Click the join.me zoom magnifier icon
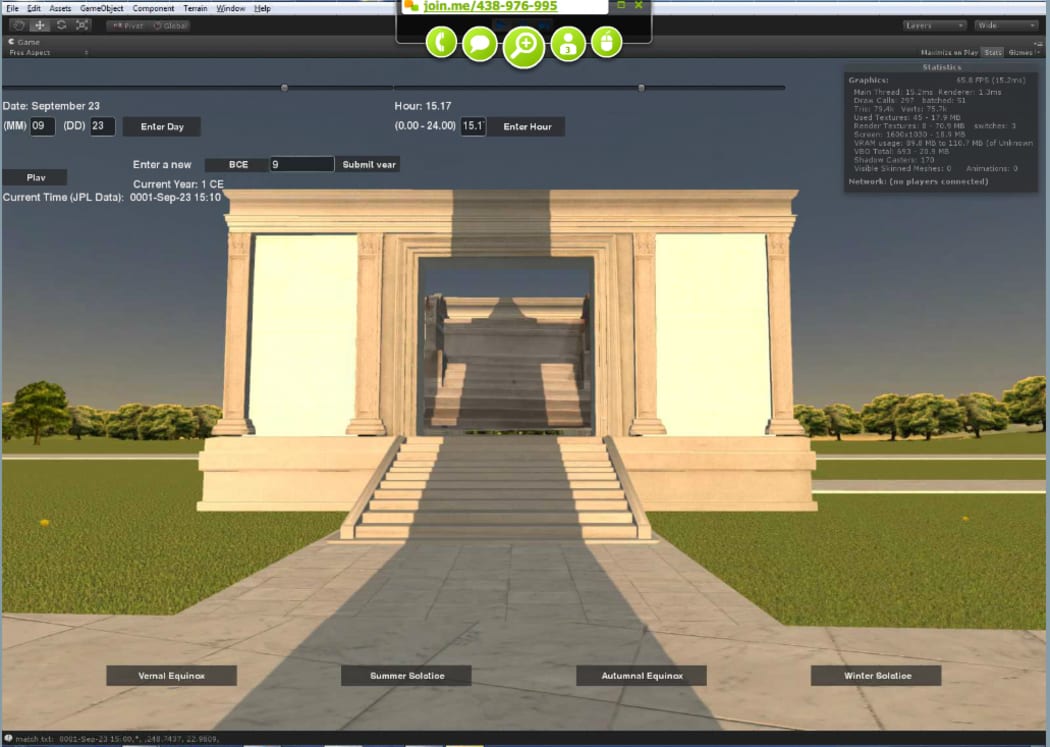Viewport: 1050px width, 747px height. [x=524, y=46]
